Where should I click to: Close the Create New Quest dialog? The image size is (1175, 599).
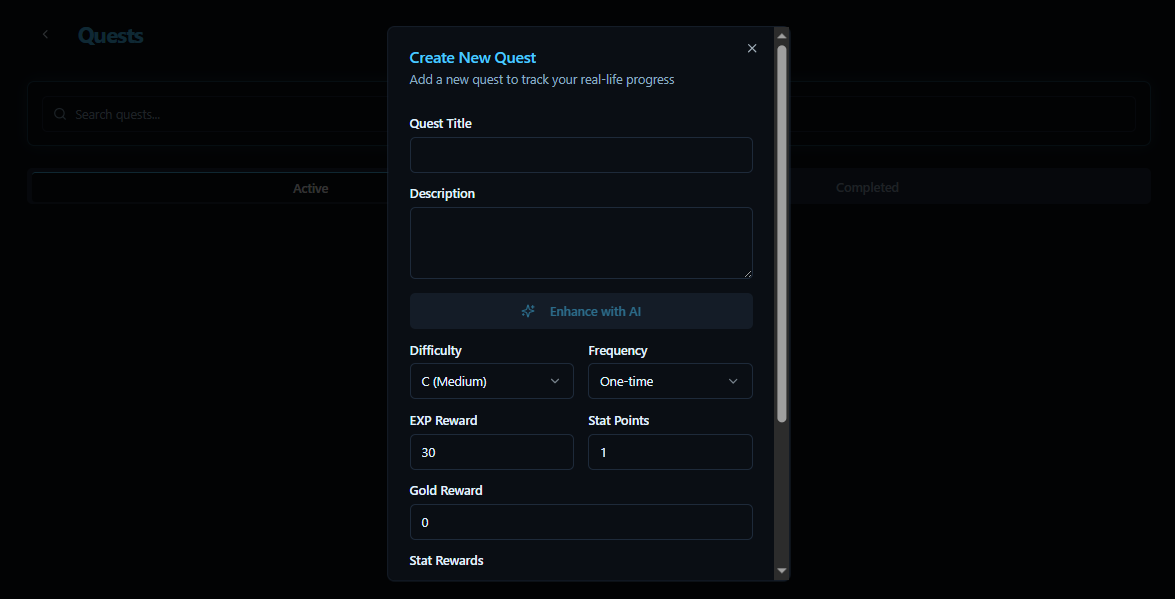pos(752,48)
